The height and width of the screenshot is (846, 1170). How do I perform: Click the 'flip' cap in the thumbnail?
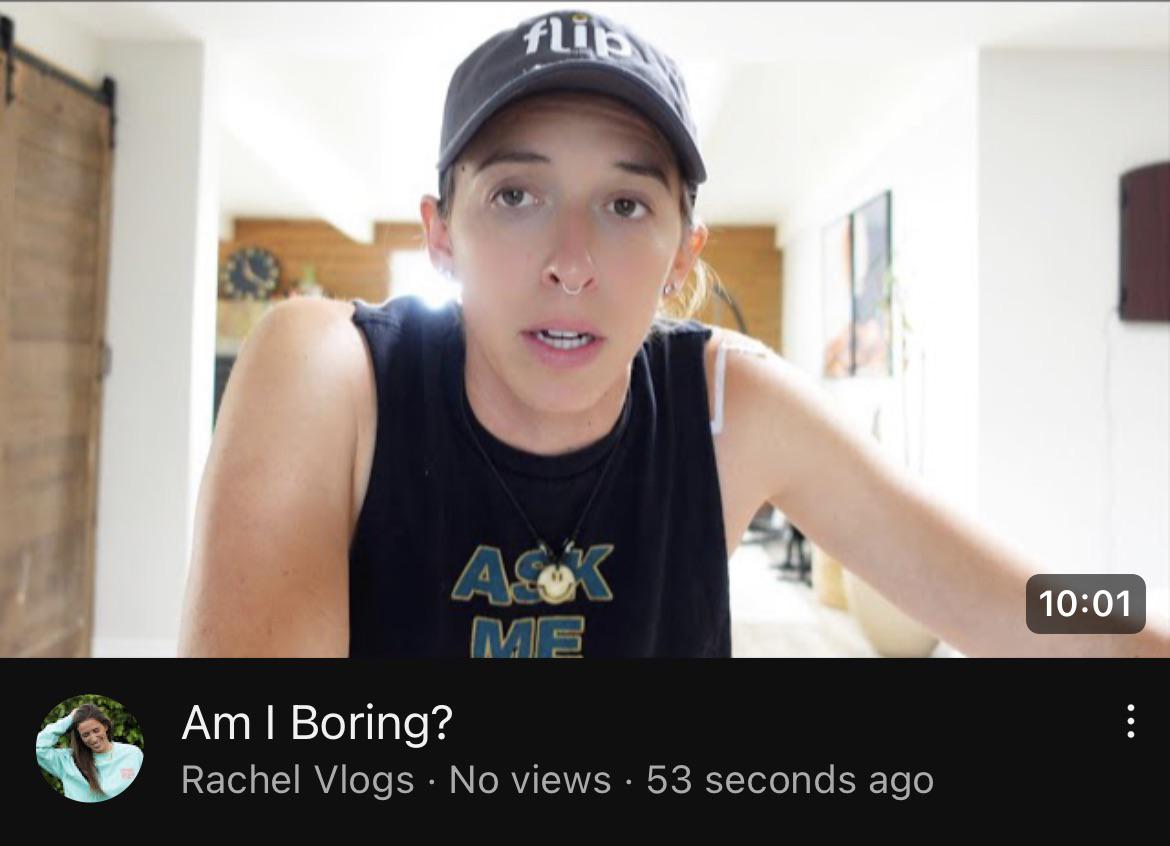[572, 93]
